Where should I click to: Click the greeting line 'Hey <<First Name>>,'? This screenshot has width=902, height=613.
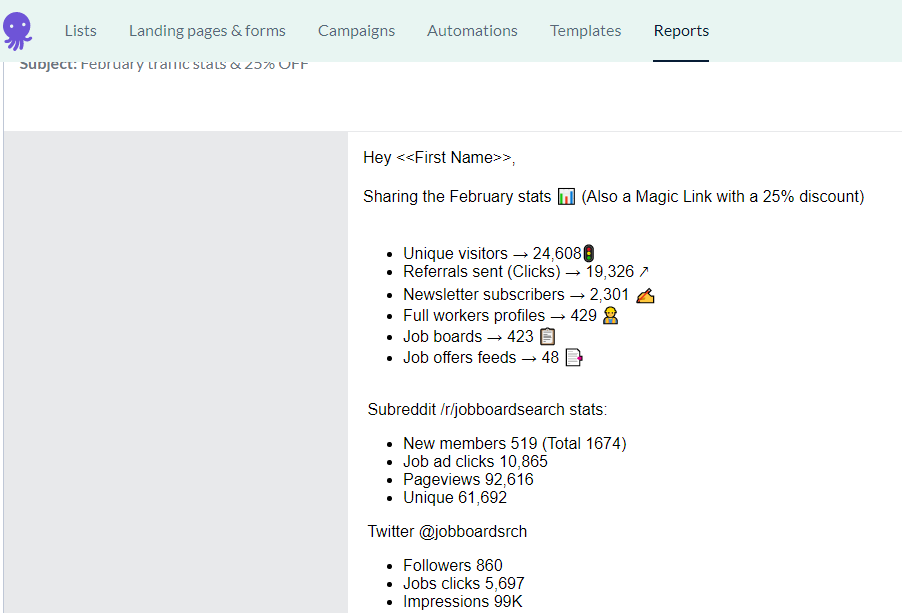439,158
